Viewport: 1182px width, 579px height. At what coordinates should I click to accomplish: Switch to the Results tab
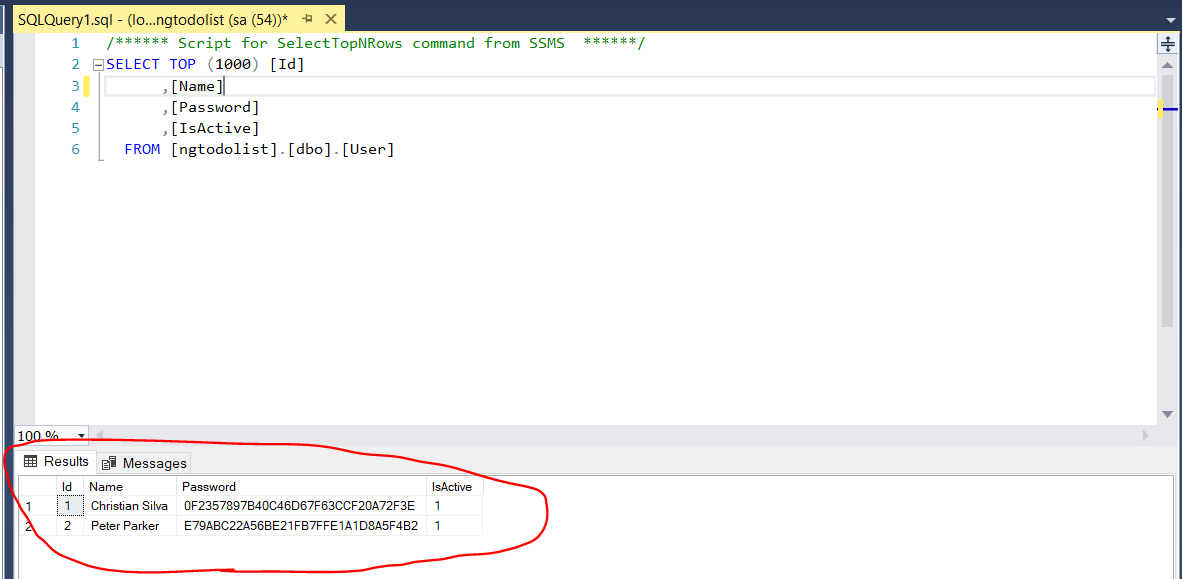pyautogui.click(x=57, y=461)
